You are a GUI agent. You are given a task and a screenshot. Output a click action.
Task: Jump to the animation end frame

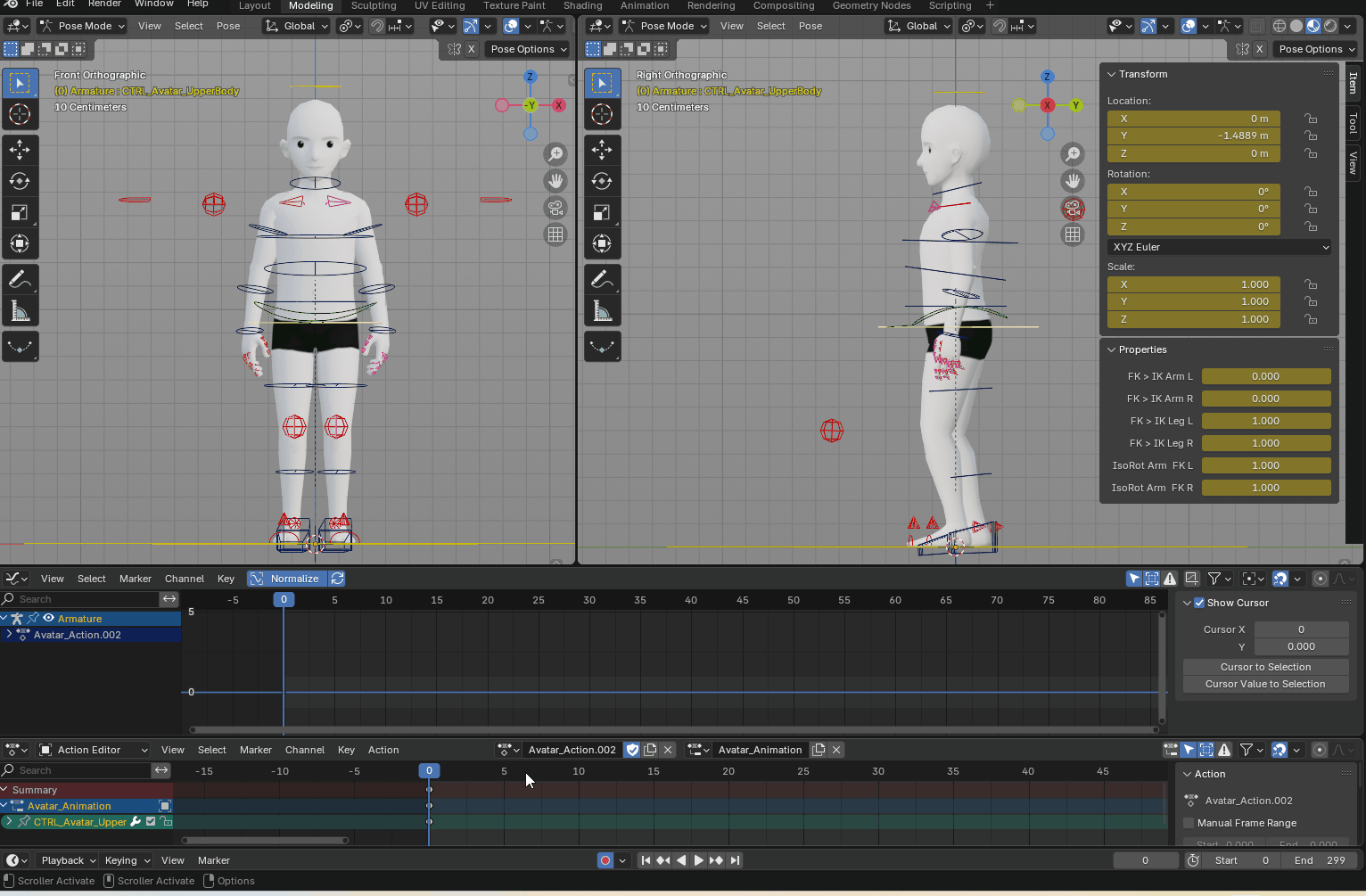[735, 860]
